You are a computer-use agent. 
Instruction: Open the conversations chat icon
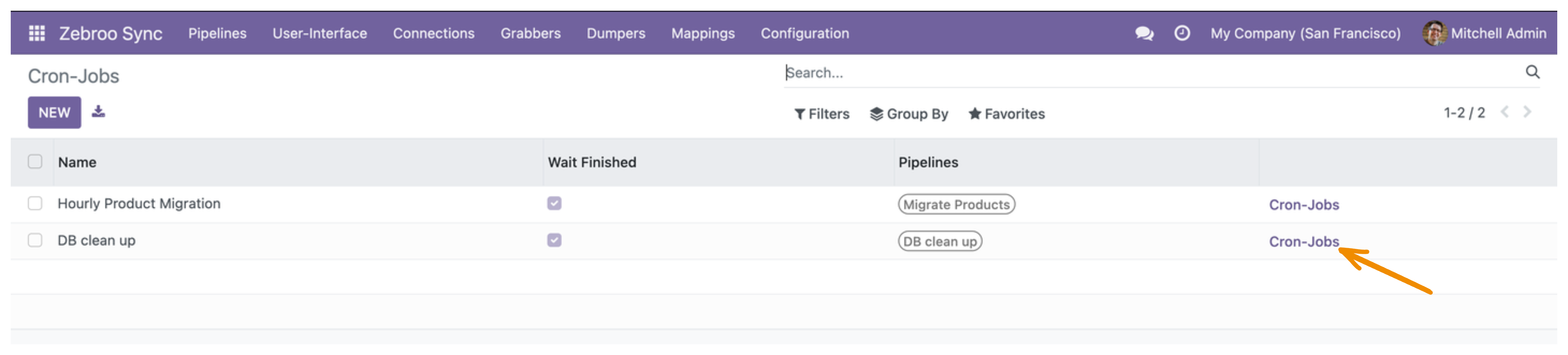tap(1144, 33)
